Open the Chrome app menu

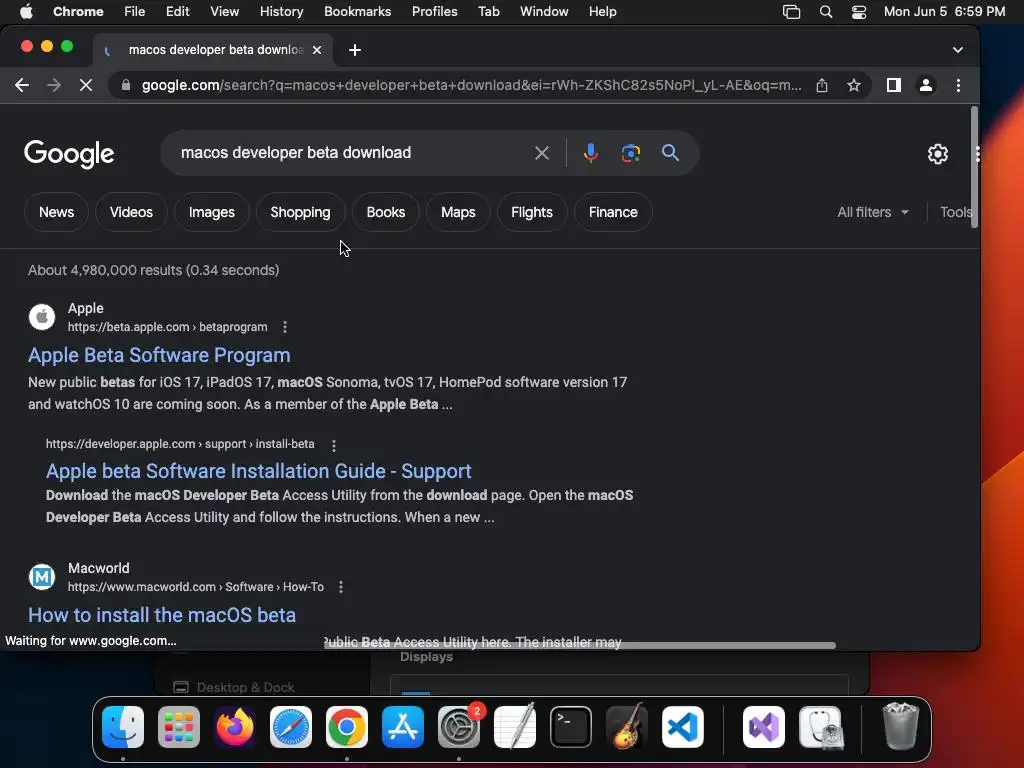pos(78,11)
